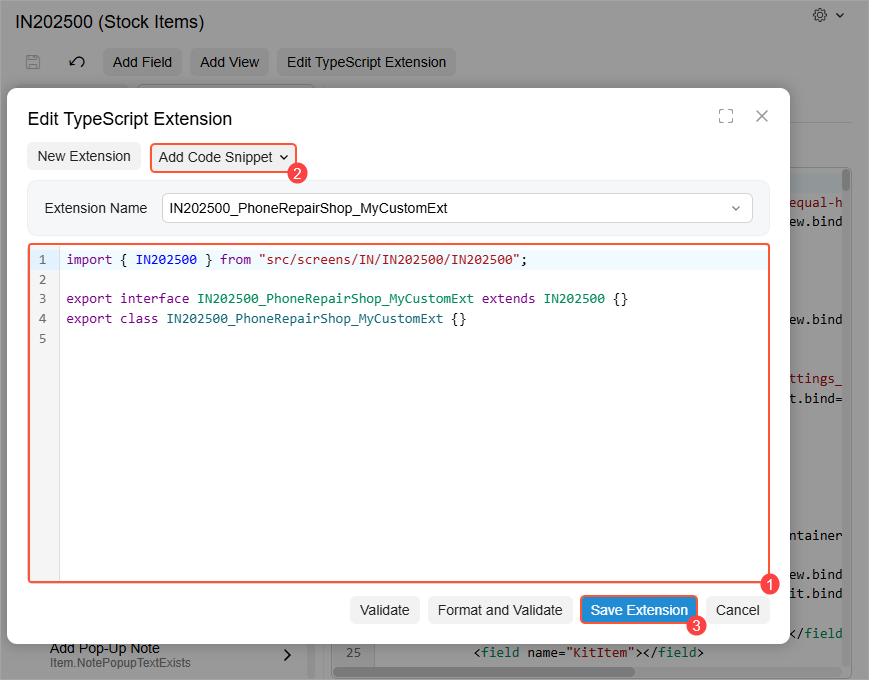Viewport: 869px width, 680px height.
Task: Expand the Extension Name combo box
Action: pyautogui.click(x=736, y=208)
